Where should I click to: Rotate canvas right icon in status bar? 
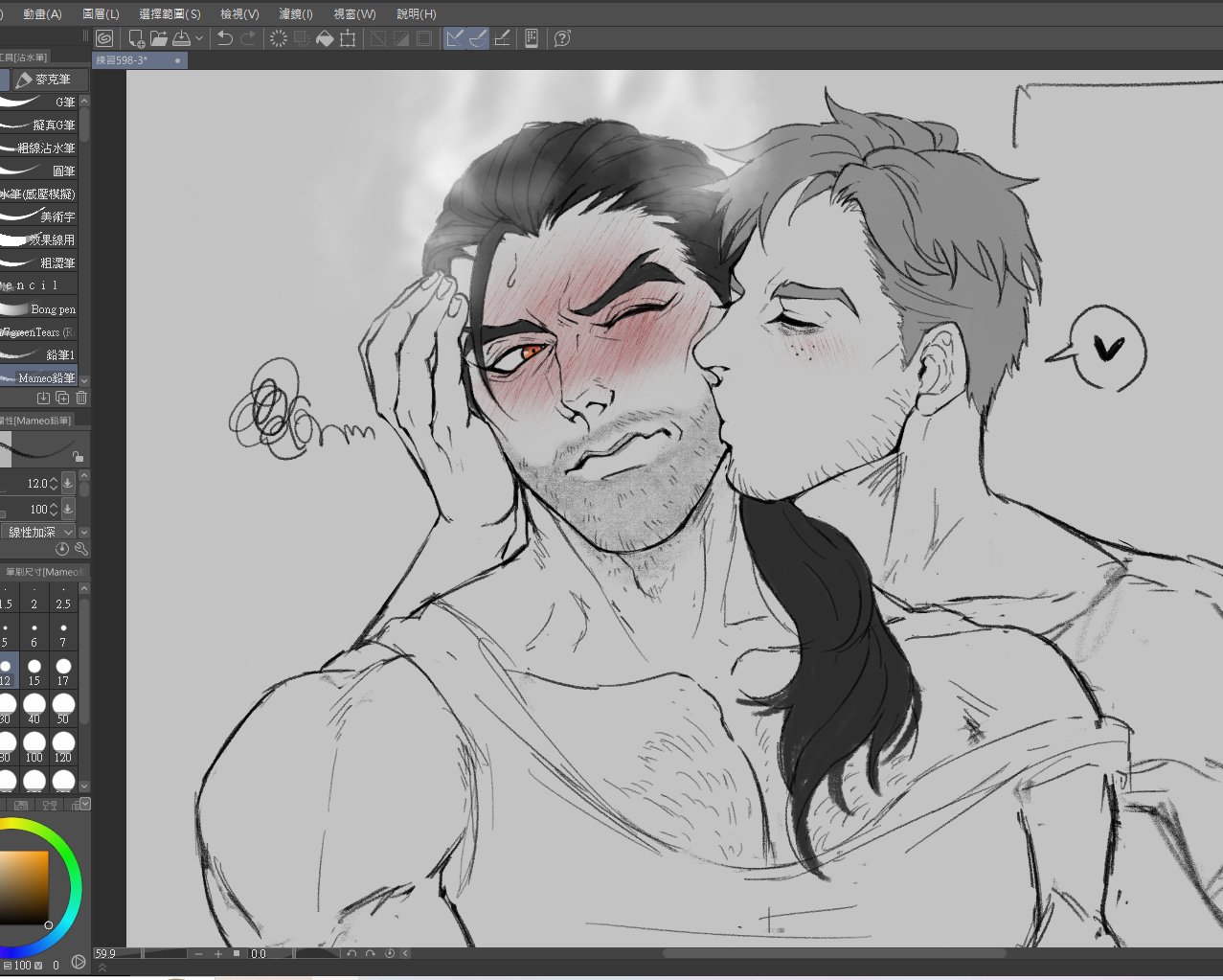[370, 954]
